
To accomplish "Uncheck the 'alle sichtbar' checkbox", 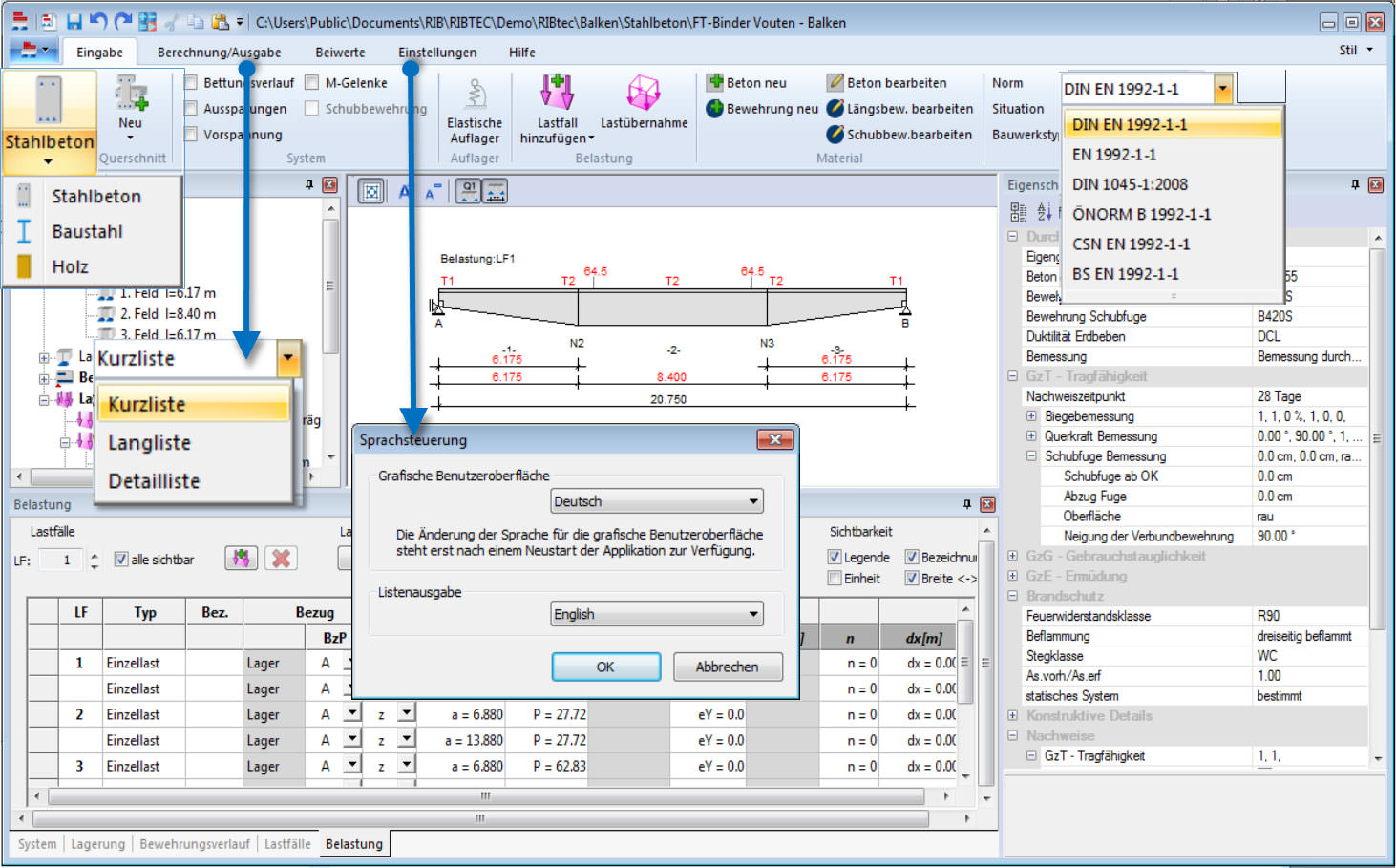I will [x=121, y=560].
